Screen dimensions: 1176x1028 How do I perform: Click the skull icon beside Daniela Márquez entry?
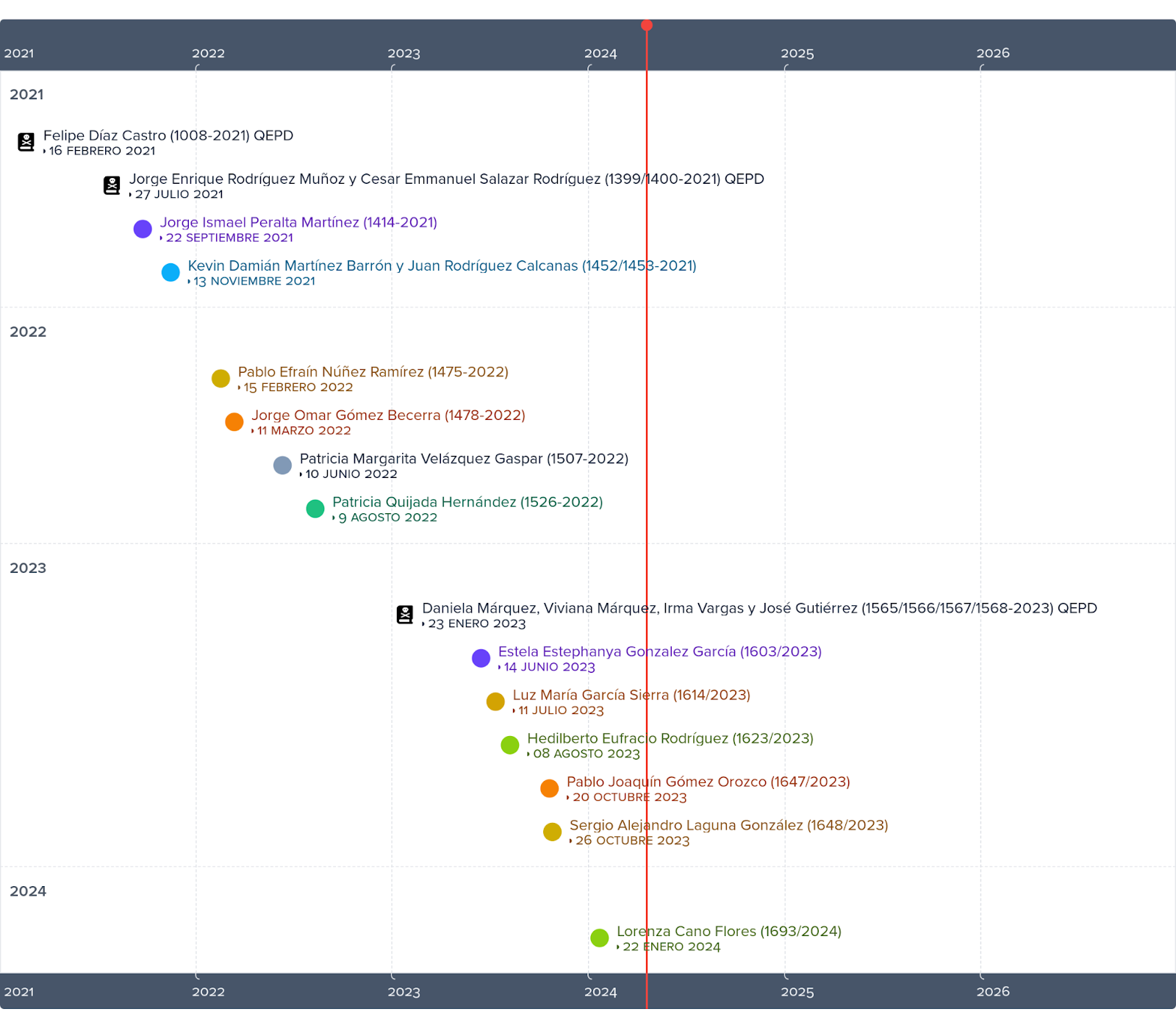point(405,615)
